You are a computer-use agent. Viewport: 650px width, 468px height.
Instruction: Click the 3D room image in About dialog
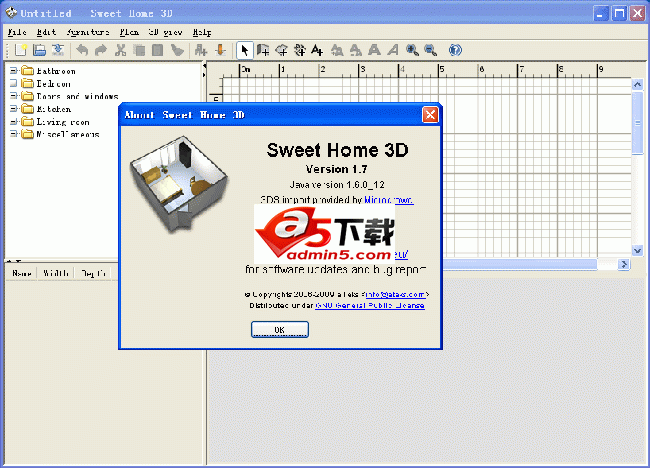179,183
